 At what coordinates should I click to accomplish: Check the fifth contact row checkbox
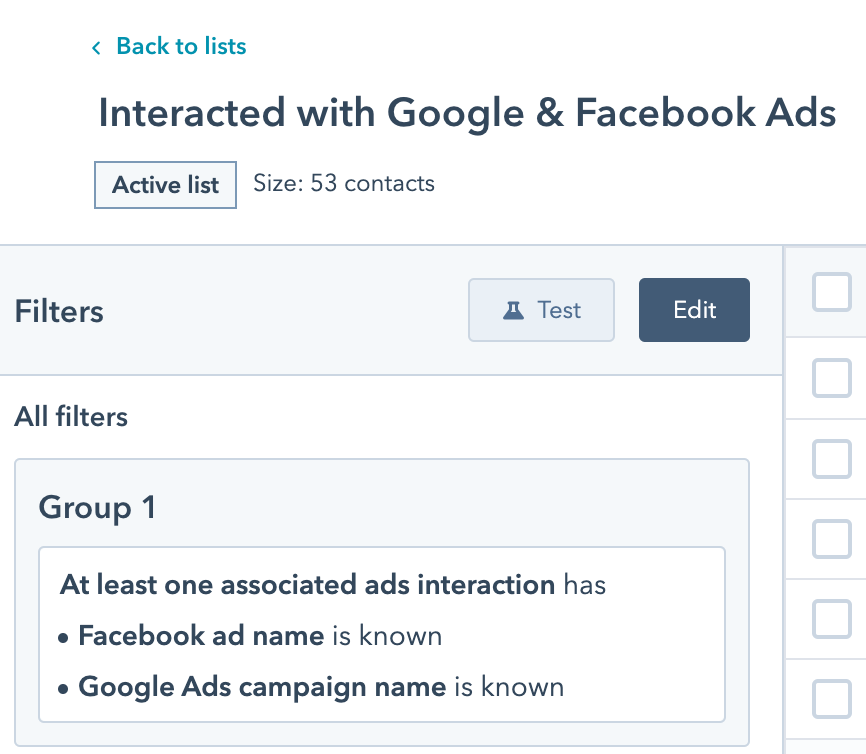tap(832, 699)
